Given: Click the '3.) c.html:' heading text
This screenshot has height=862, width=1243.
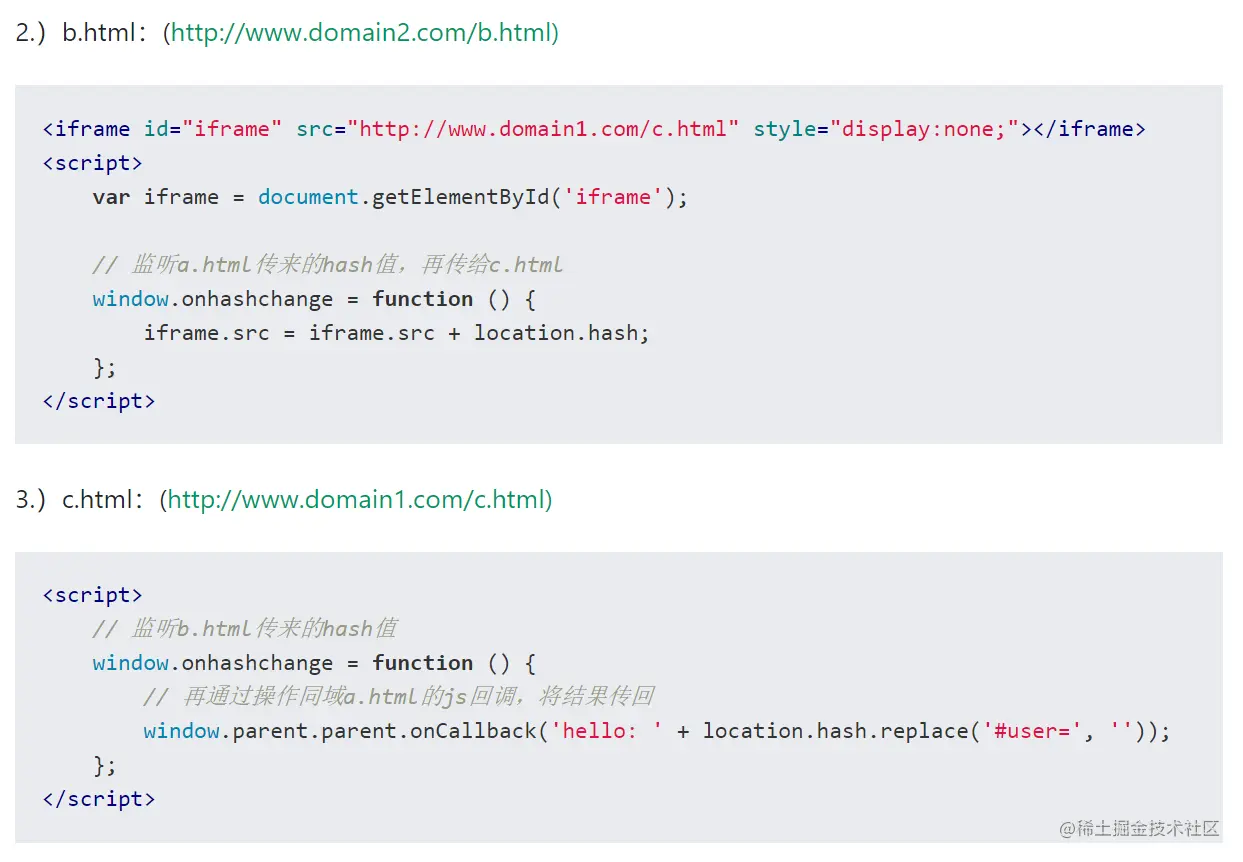Looking at the screenshot, I should 79,499.
